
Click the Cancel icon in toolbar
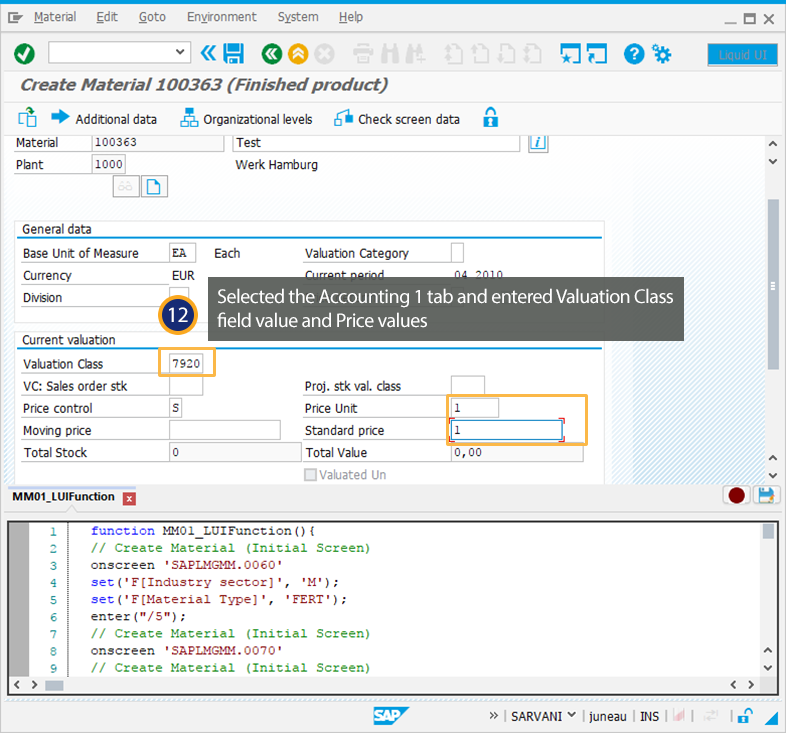click(x=324, y=54)
